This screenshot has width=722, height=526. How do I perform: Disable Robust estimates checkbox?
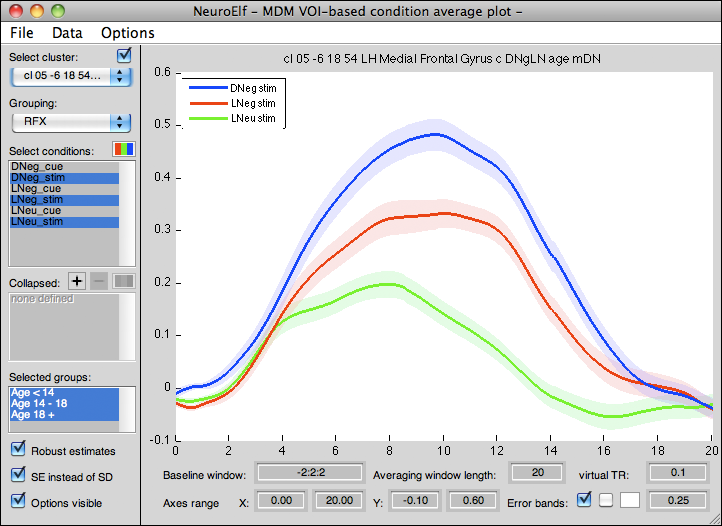coord(18,450)
